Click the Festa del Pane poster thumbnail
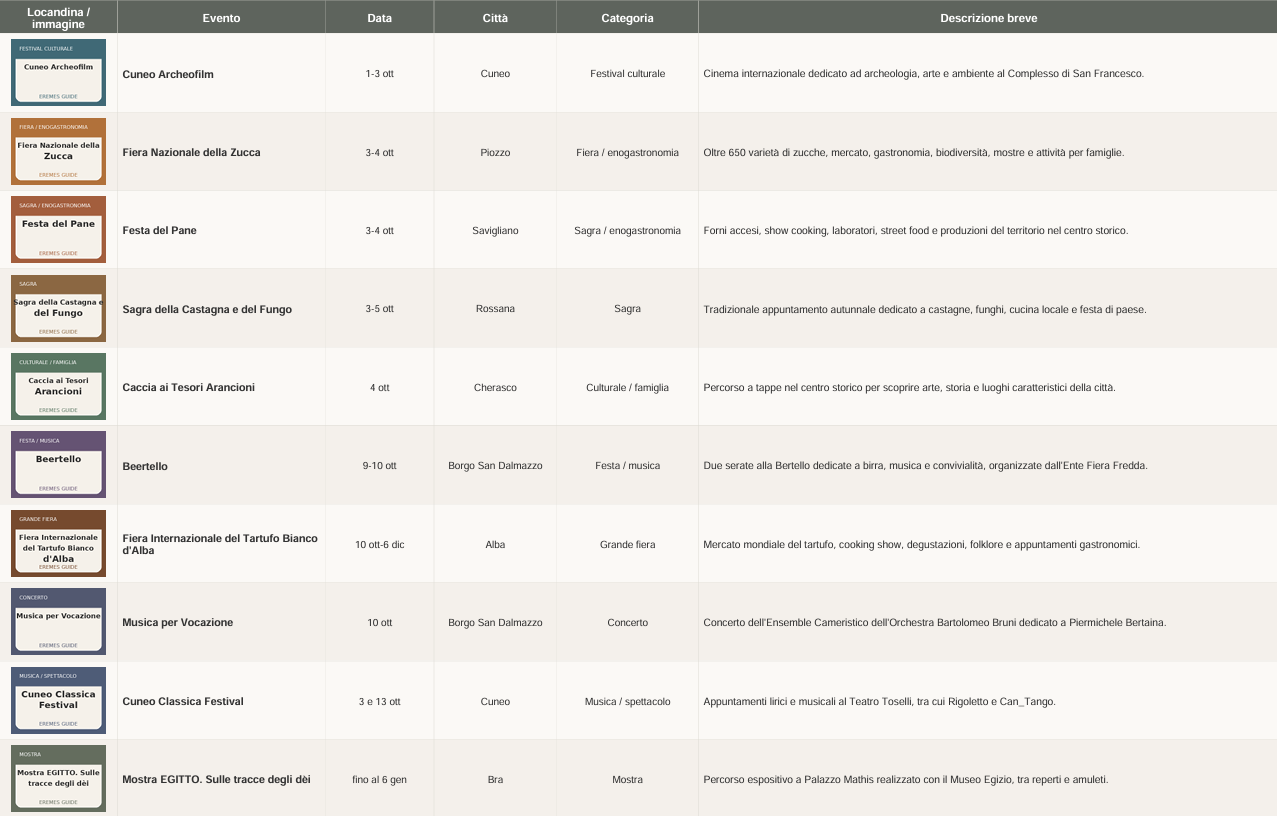Image resolution: width=1277 pixels, height=816 pixels. tap(58, 230)
